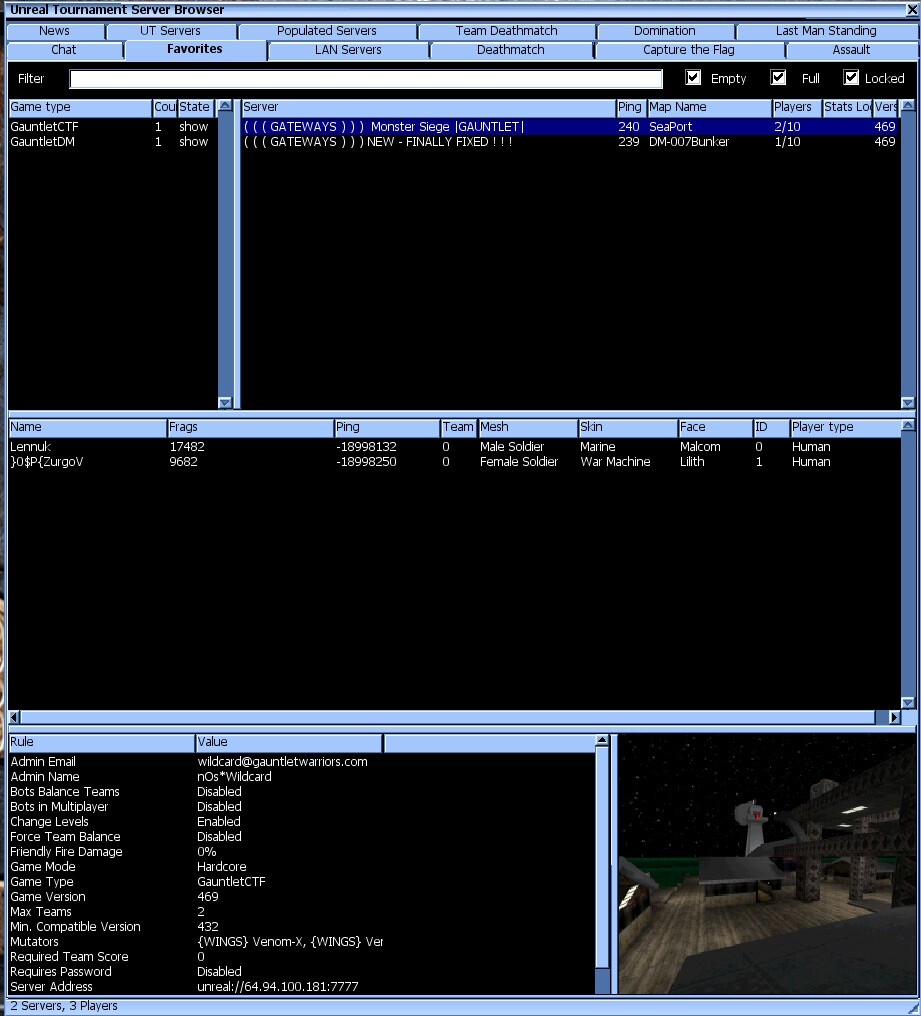
Task: Select the Favorites tab
Action: point(194,49)
